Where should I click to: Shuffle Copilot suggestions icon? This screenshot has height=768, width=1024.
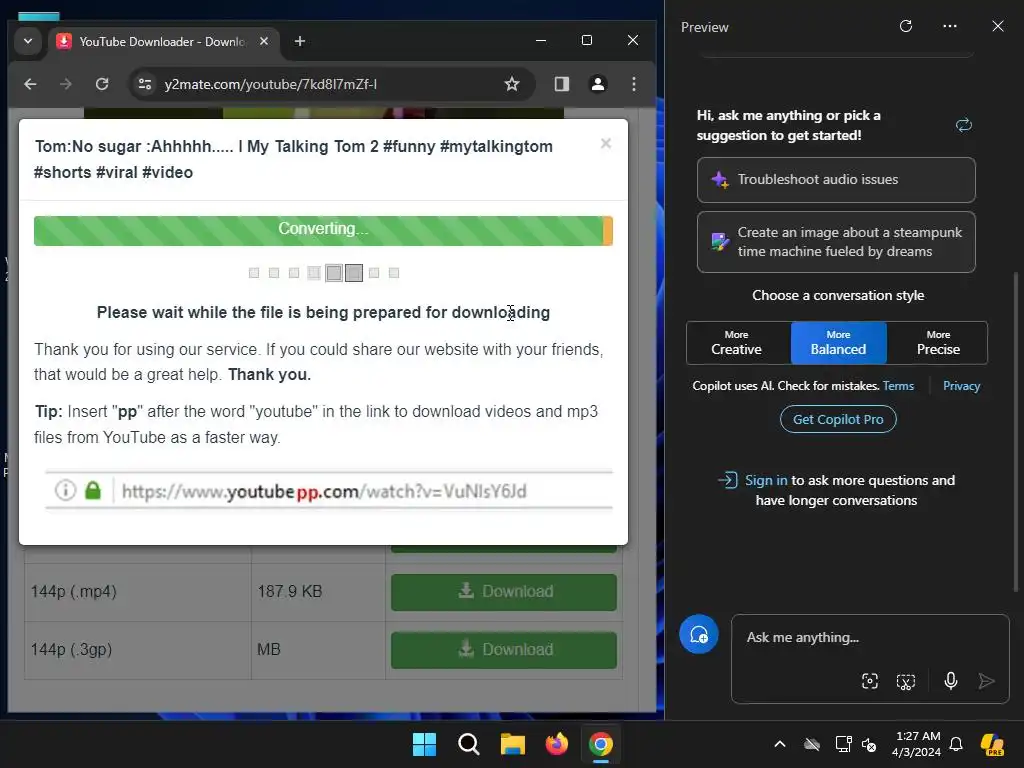(964, 125)
